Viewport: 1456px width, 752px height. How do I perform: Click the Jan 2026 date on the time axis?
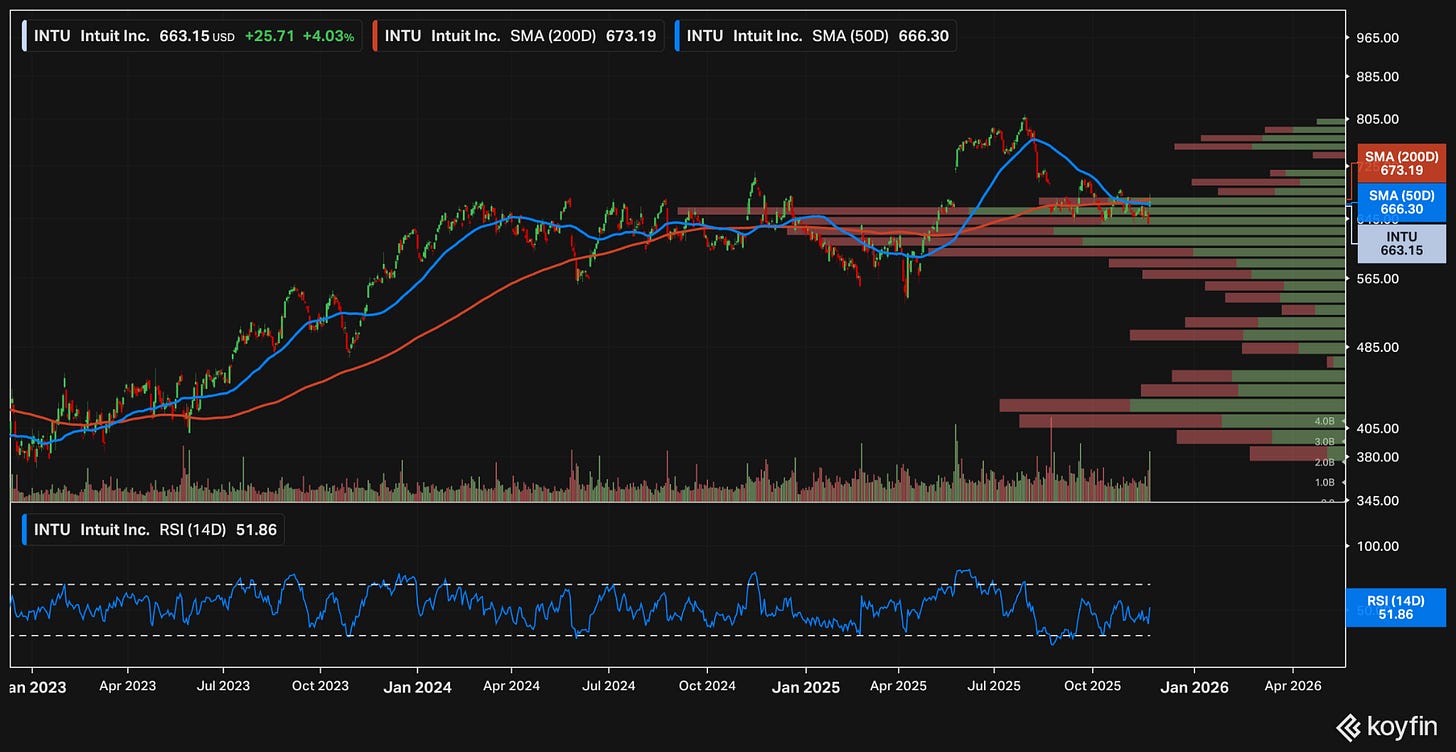pyautogui.click(x=1195, y=687)
